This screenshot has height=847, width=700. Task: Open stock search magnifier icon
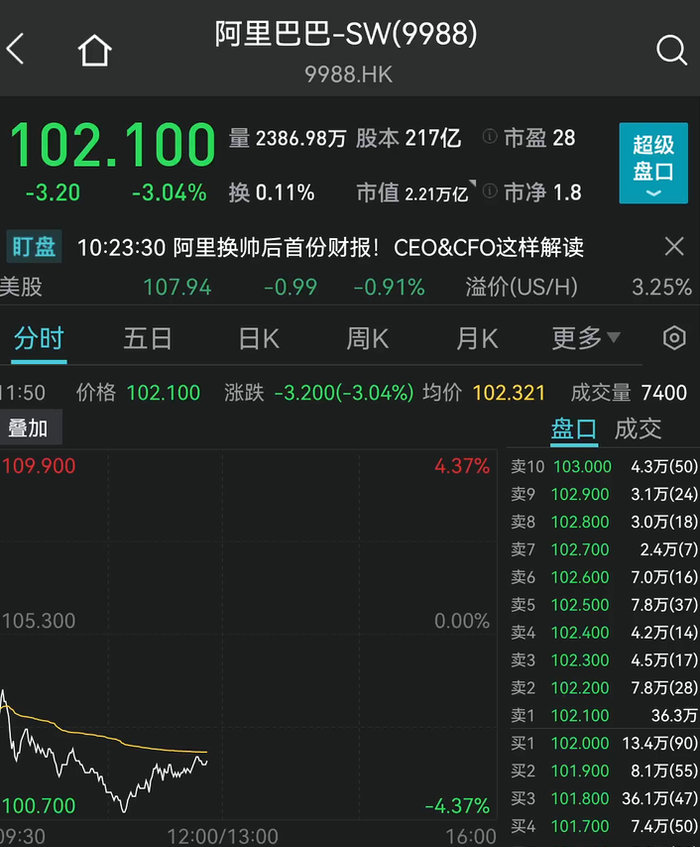[672, 51]
